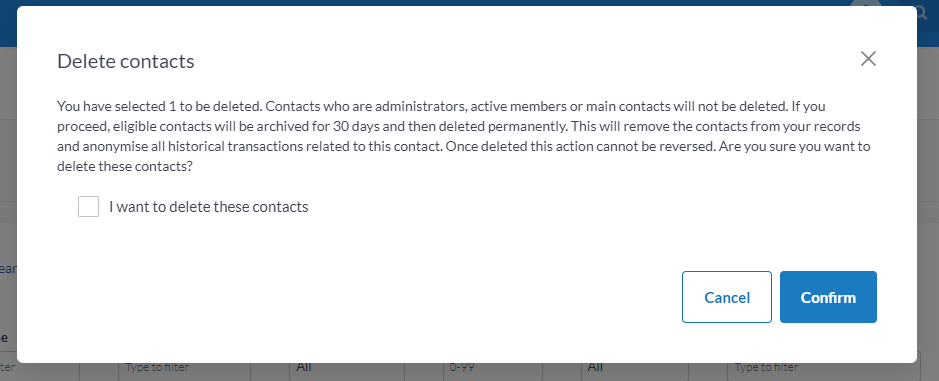Screen dimensions: 939x381
Task: Click the partly hidden link at the left edge
Action: 8,269
